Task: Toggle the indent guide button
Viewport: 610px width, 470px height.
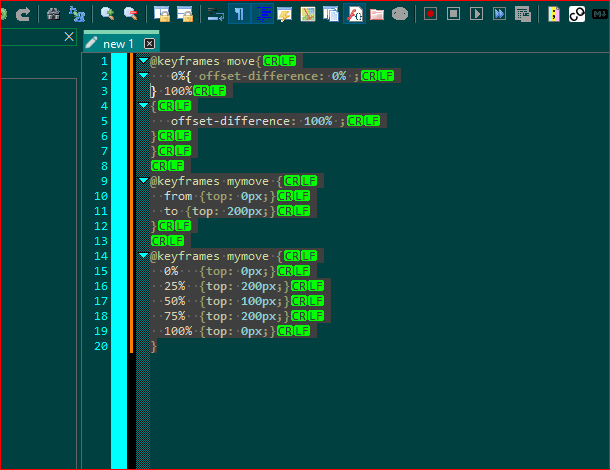Action: (x=263, y=14)
